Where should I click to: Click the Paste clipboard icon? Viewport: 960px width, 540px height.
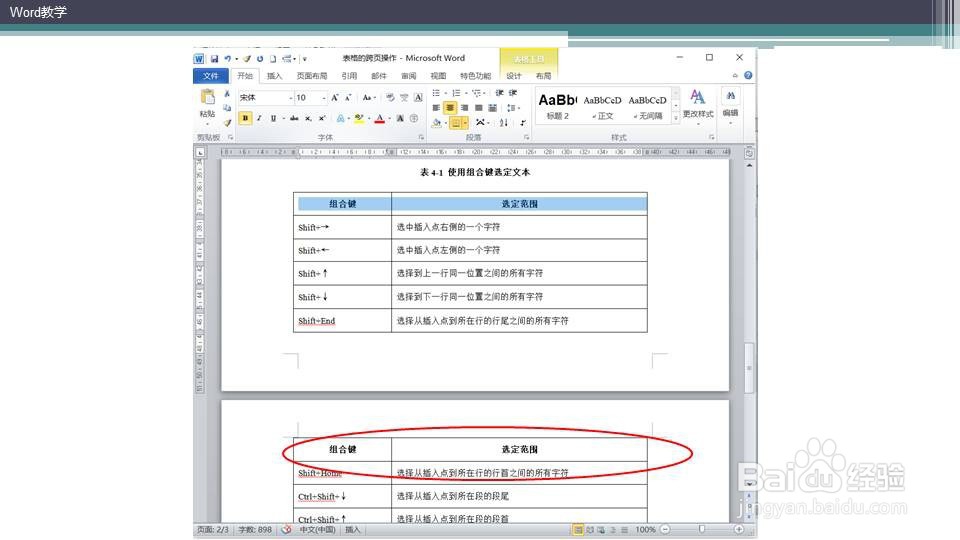[208, 97]
